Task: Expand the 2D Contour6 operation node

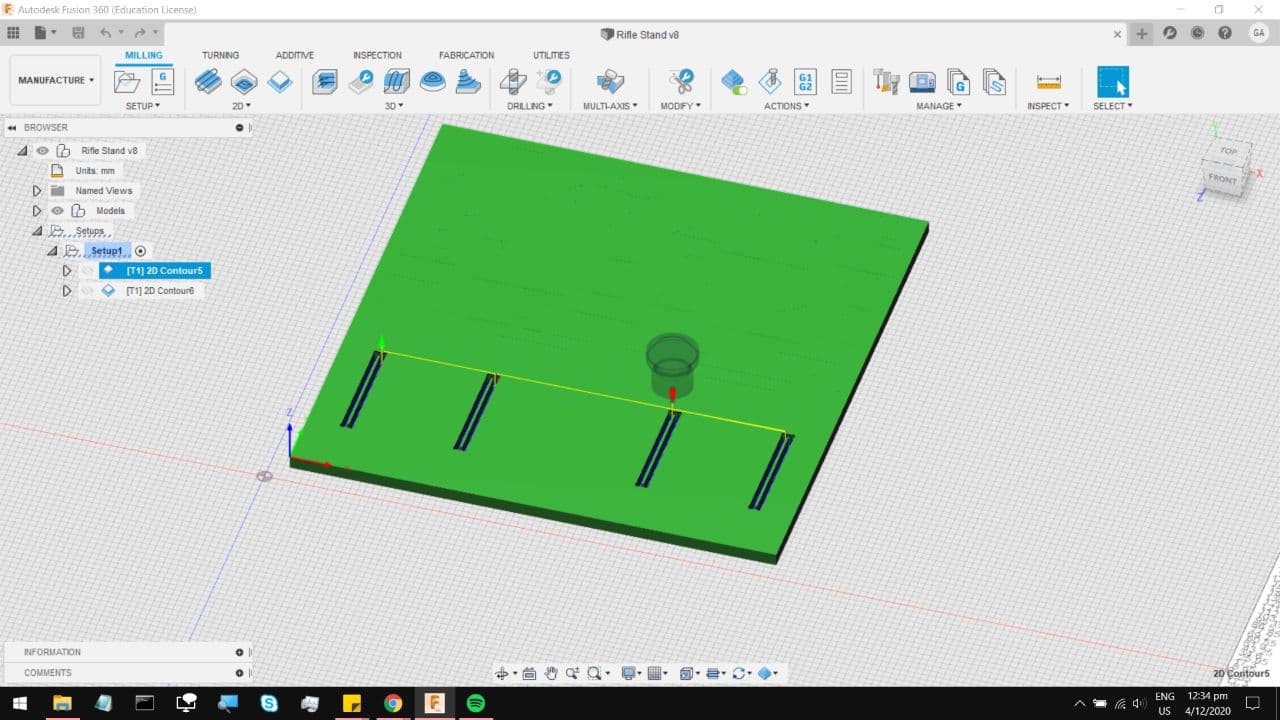Action: pyautogui.click(x=67, y=290)
